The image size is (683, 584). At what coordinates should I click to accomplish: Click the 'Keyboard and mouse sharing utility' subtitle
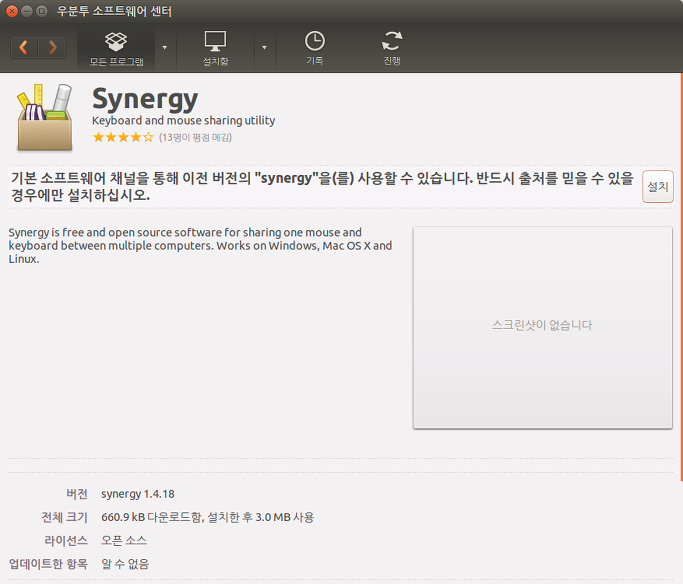[x=183, y=120]
